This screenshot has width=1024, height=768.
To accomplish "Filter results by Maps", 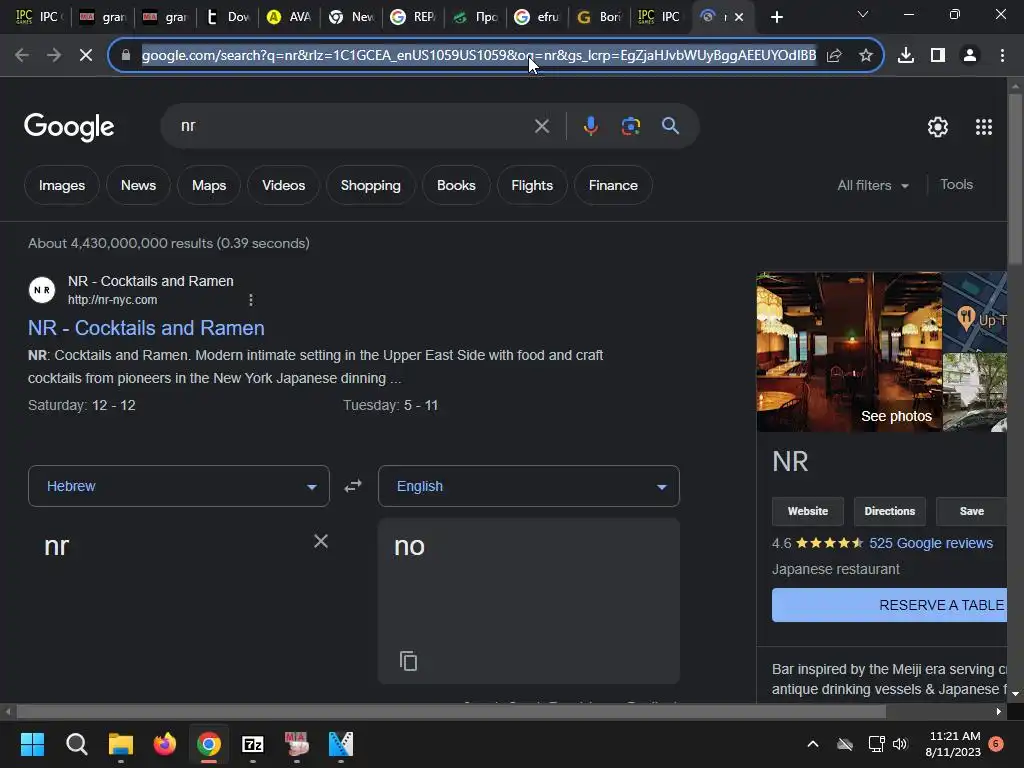I will point(209,185).
